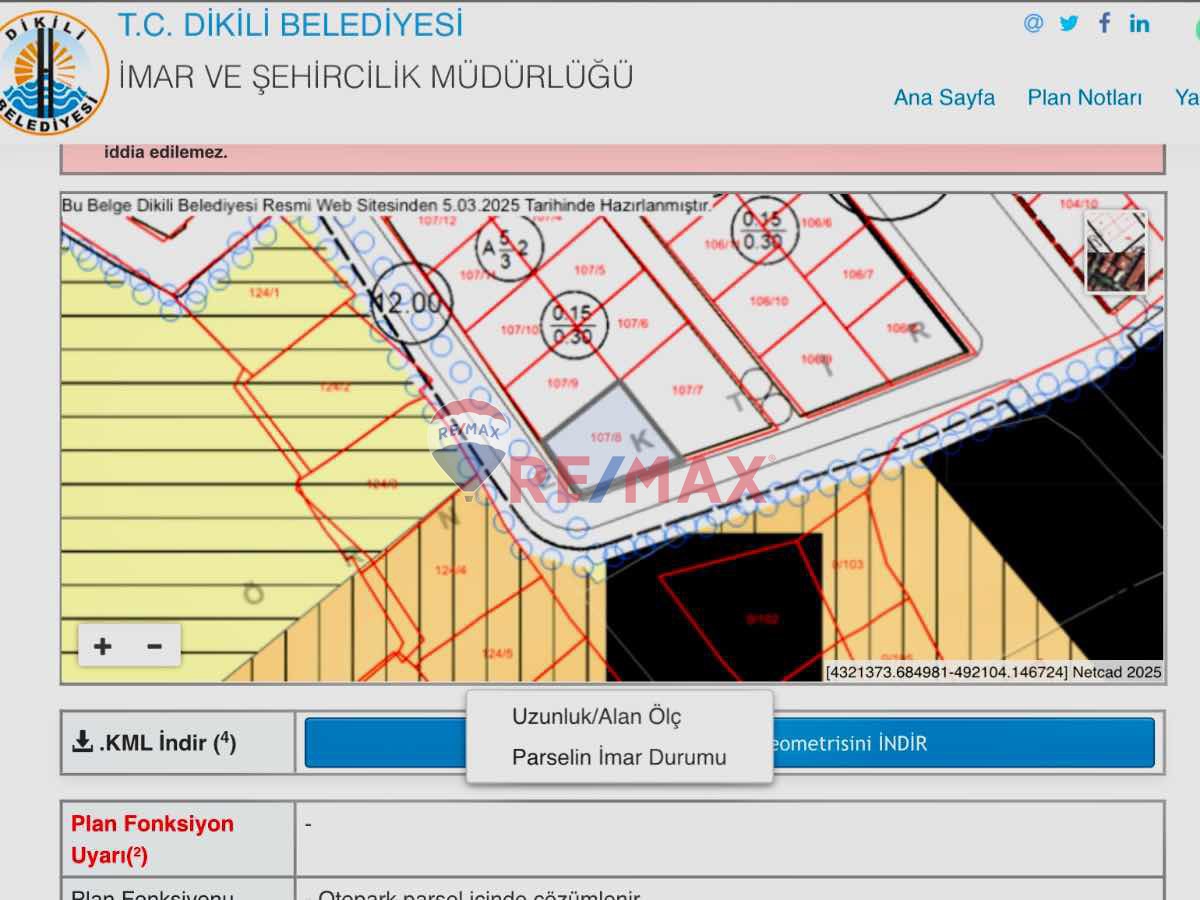This screenshot has height=900, width=1200.
Task: Go to Plan Notları section
Action: click(x=1084, y=98)
